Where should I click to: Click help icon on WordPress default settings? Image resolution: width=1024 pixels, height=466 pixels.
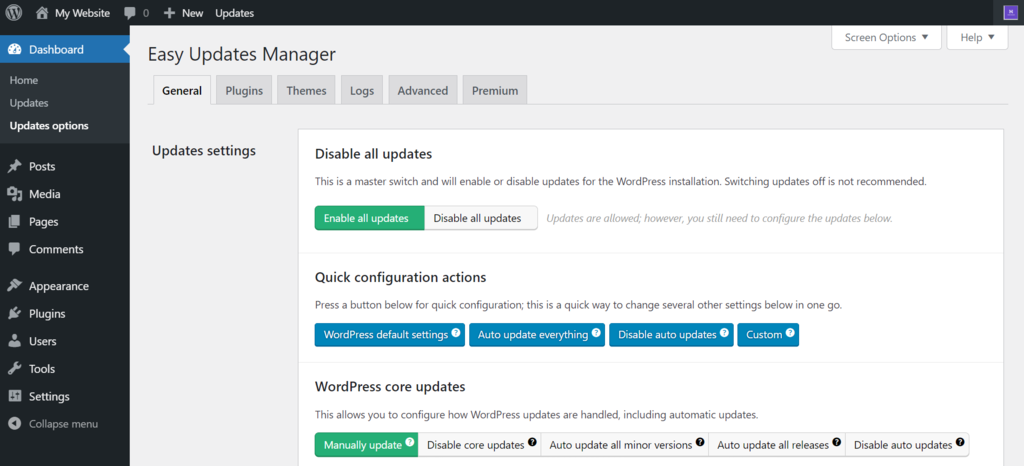click(x=456, y=333)
